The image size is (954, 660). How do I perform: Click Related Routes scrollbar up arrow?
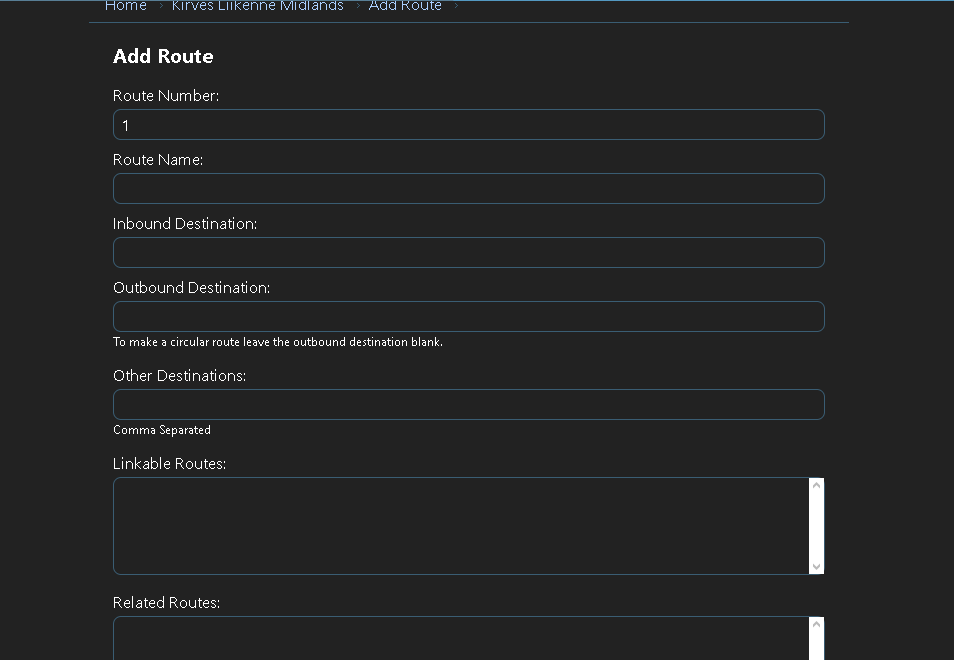816,625
